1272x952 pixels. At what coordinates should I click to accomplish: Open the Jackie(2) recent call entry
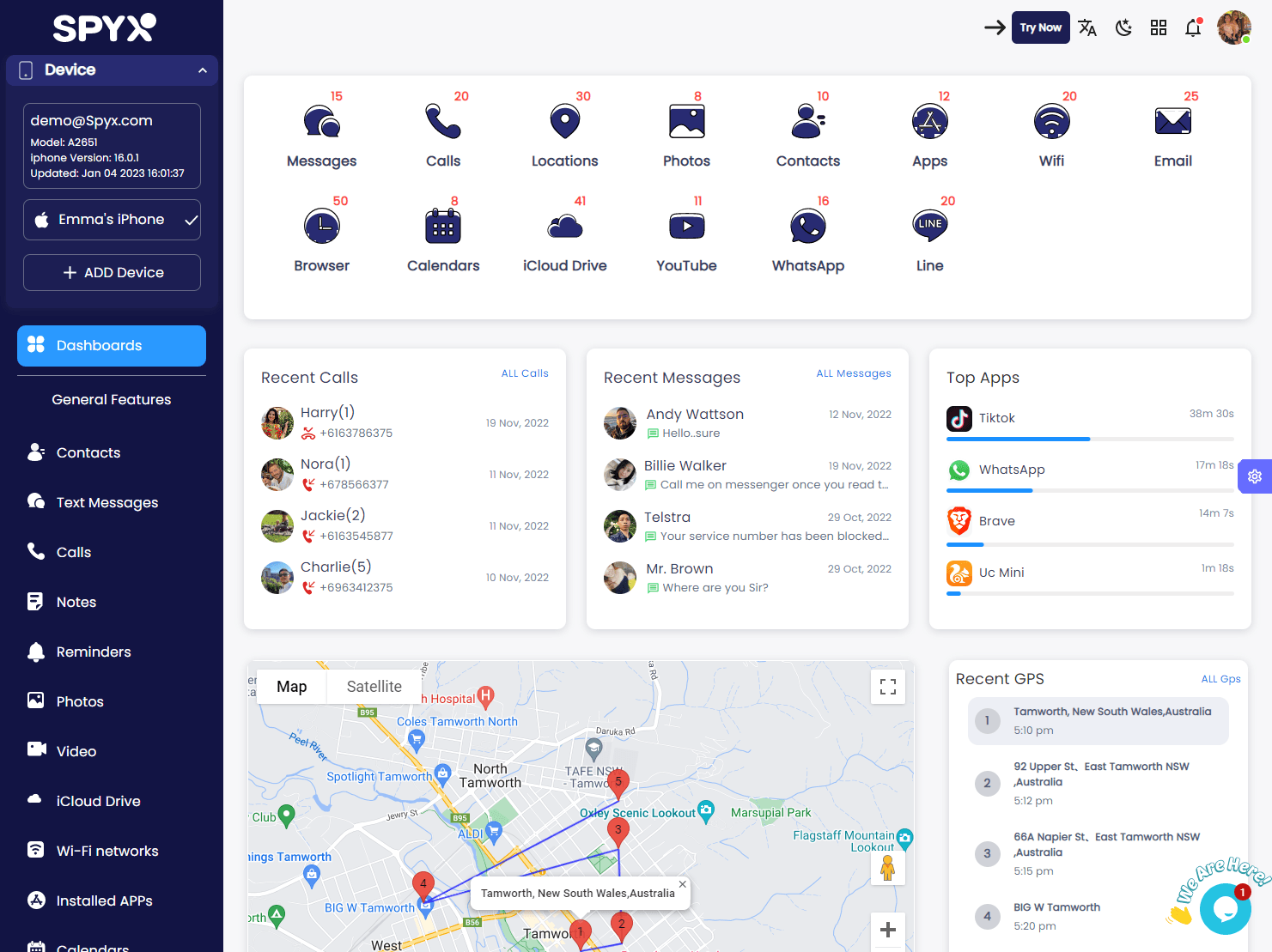pos(405,525)
